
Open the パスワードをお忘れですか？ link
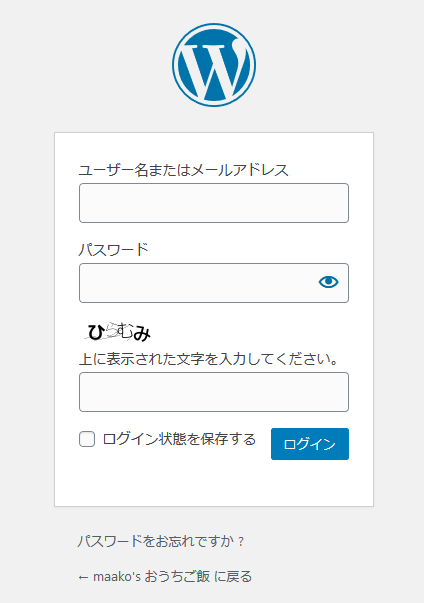[161, 541]
